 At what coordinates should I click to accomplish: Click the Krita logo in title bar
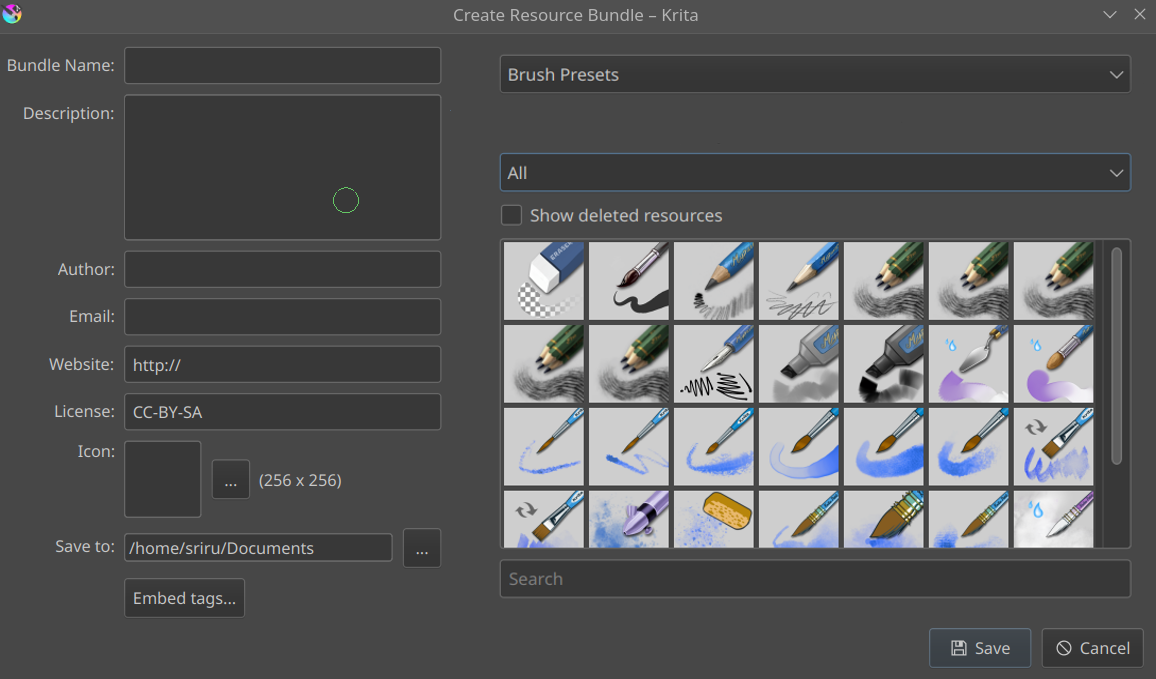coord(12,14)
